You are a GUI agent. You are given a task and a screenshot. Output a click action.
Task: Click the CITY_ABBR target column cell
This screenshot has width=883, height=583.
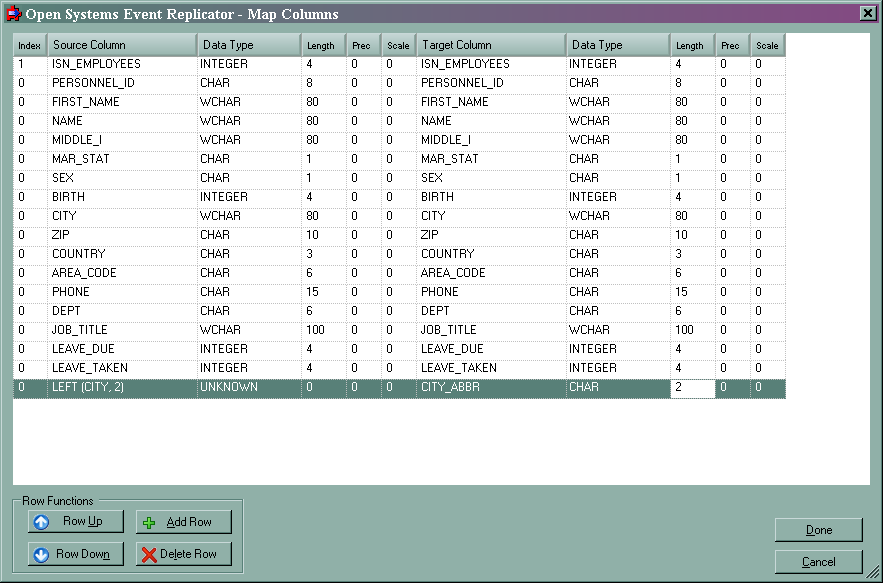[490, 388]
